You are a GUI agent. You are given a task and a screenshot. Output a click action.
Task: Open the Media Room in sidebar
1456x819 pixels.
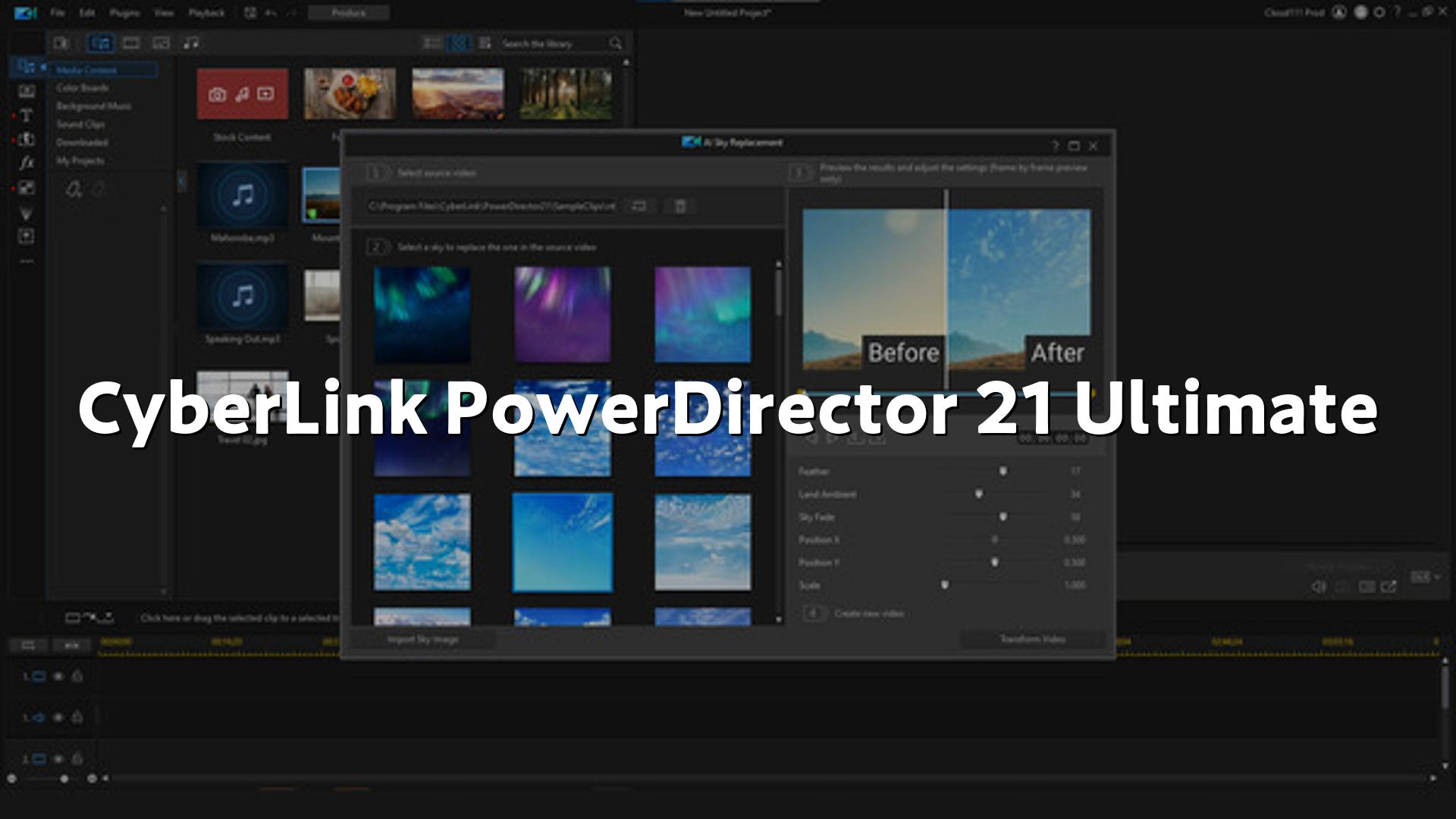(x=27, y=67)
